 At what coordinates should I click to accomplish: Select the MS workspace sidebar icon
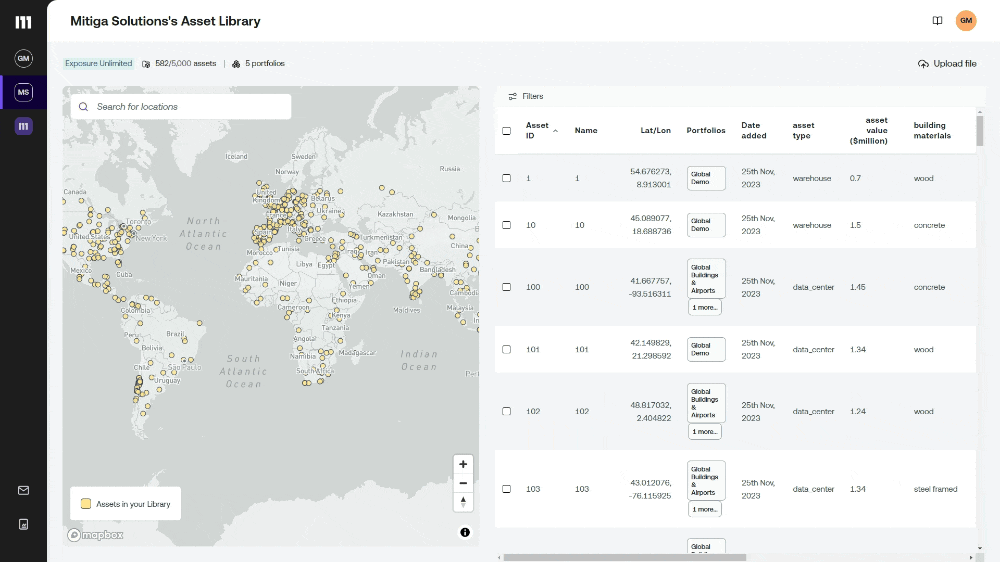tap(23, 92)
